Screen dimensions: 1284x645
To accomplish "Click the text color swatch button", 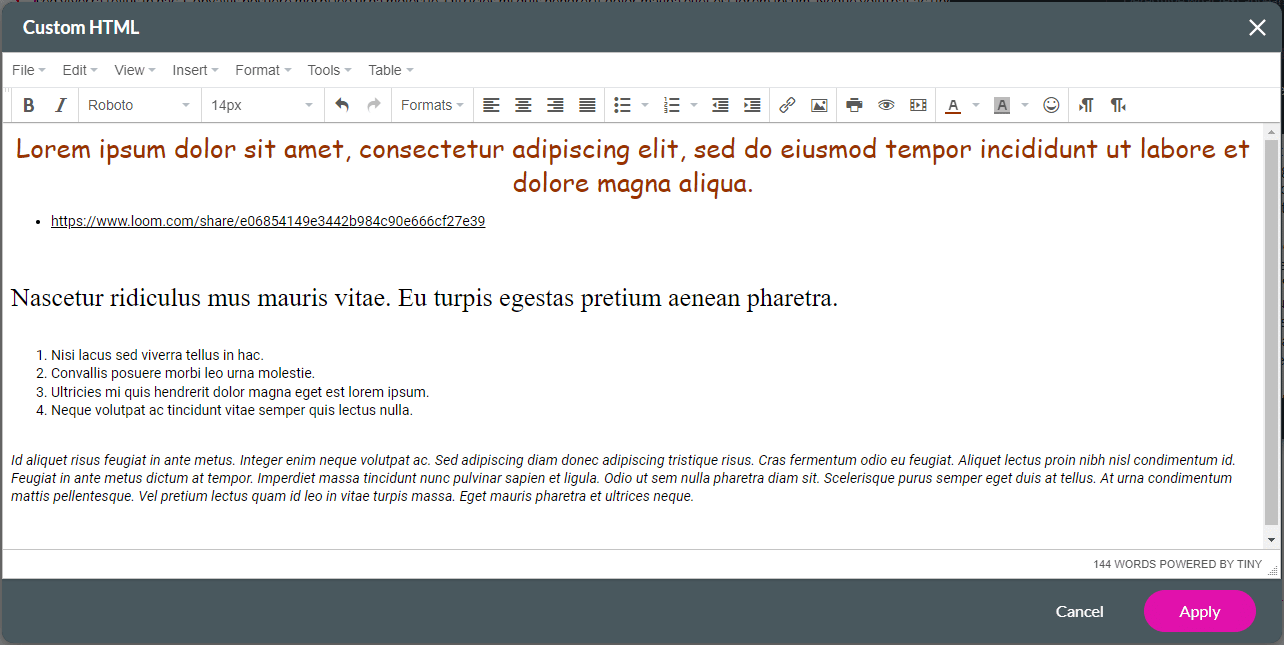I will pyautogui.click(x=953, y=105).
